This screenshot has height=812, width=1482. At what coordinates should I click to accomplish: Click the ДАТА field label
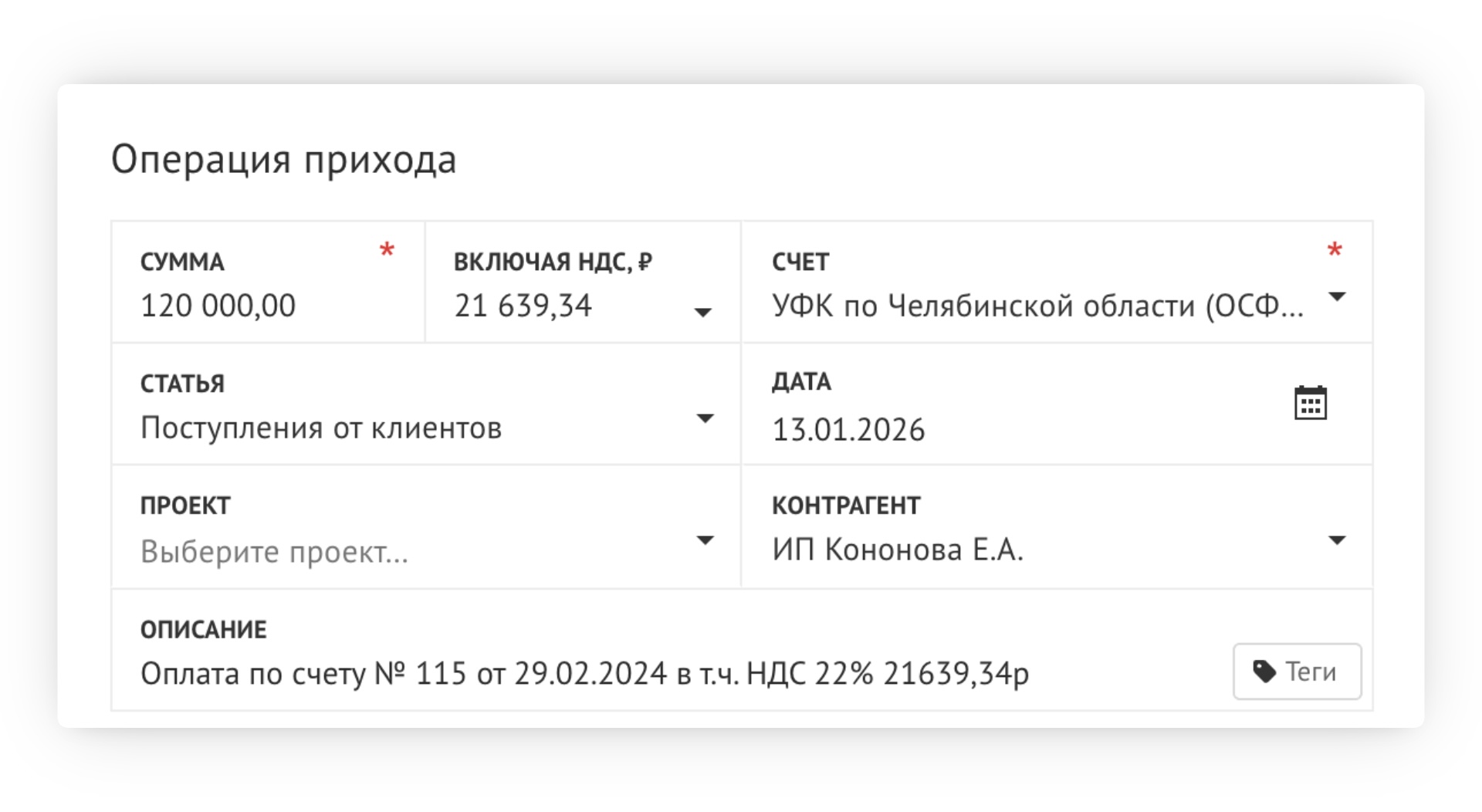801,382
